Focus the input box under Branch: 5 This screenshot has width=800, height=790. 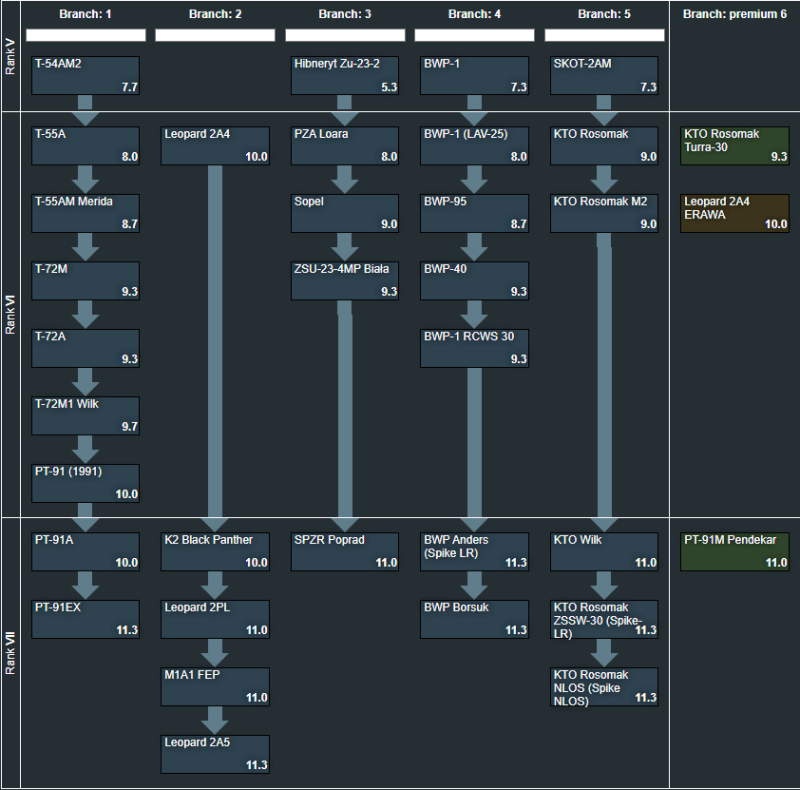coord(605,35)
